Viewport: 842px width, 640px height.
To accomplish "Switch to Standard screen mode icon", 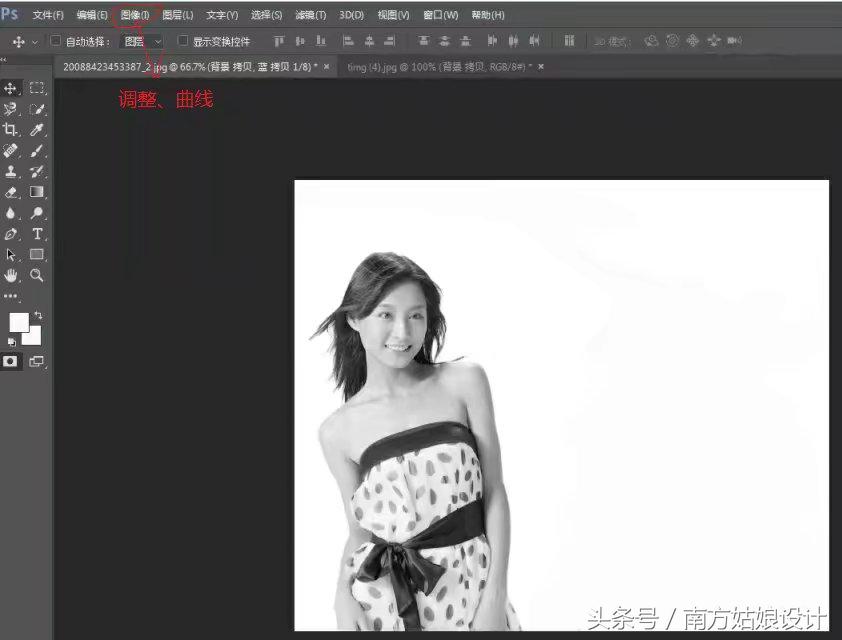I will [37, 362].
